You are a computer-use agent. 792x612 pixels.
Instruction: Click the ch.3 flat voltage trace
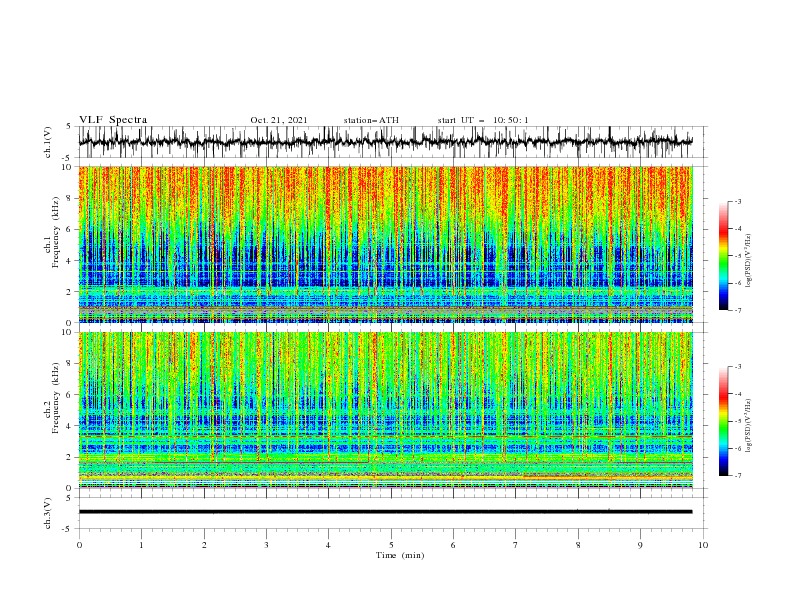(x=385, y=512)
